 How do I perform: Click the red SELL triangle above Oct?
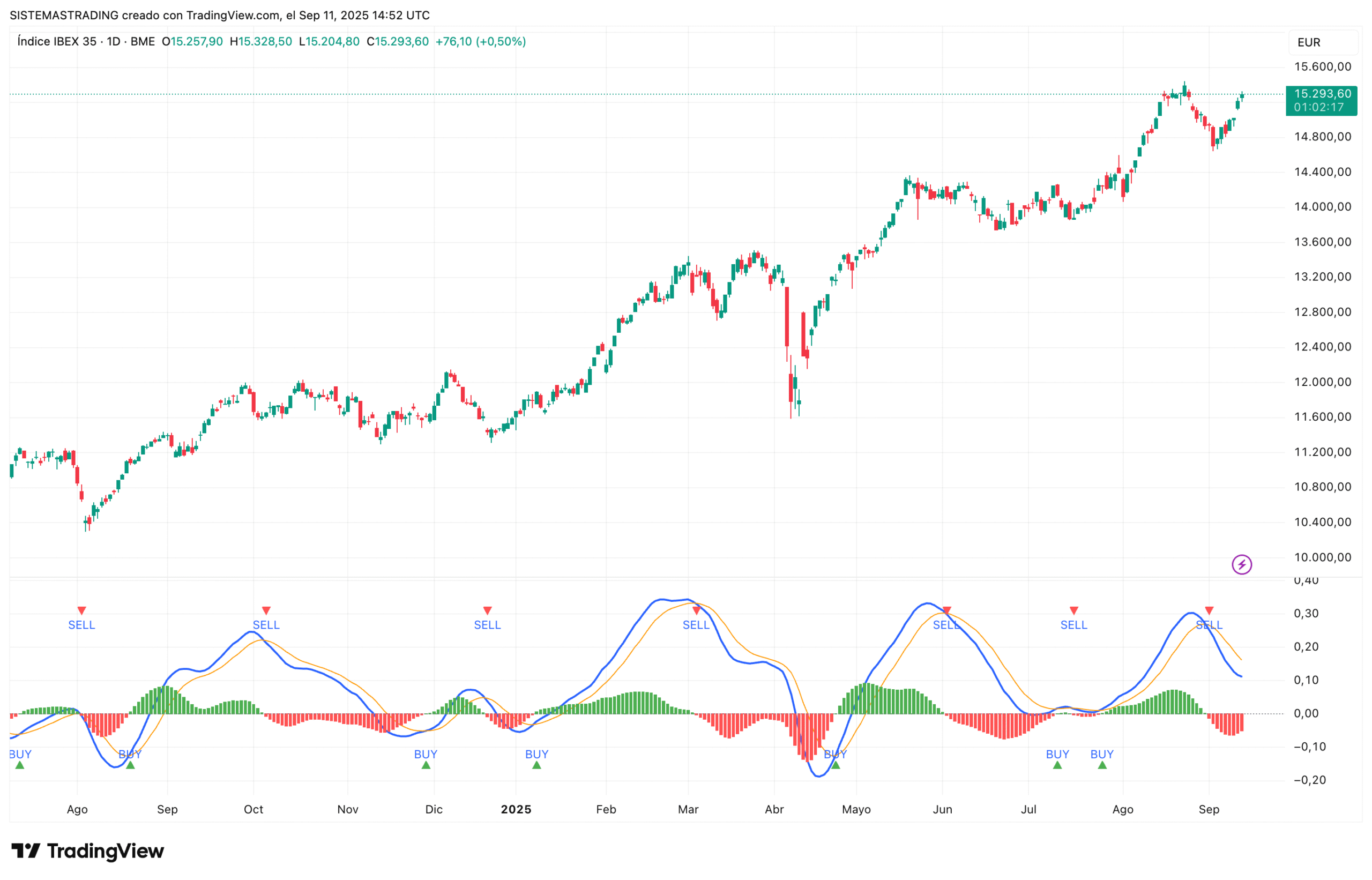tap(266, 611)
